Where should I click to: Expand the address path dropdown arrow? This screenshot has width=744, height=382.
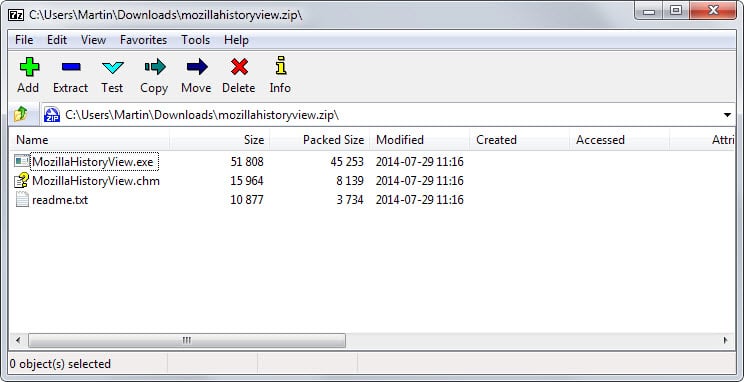(x=727, y=115)
